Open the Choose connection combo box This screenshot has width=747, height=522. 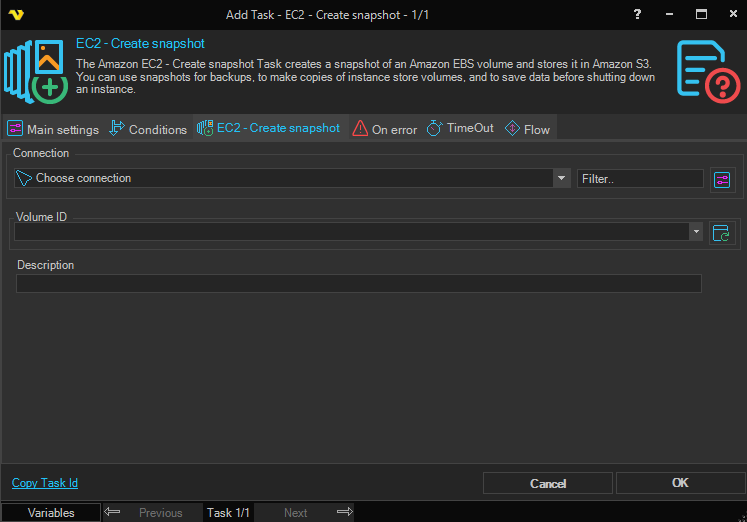(292, 178)
